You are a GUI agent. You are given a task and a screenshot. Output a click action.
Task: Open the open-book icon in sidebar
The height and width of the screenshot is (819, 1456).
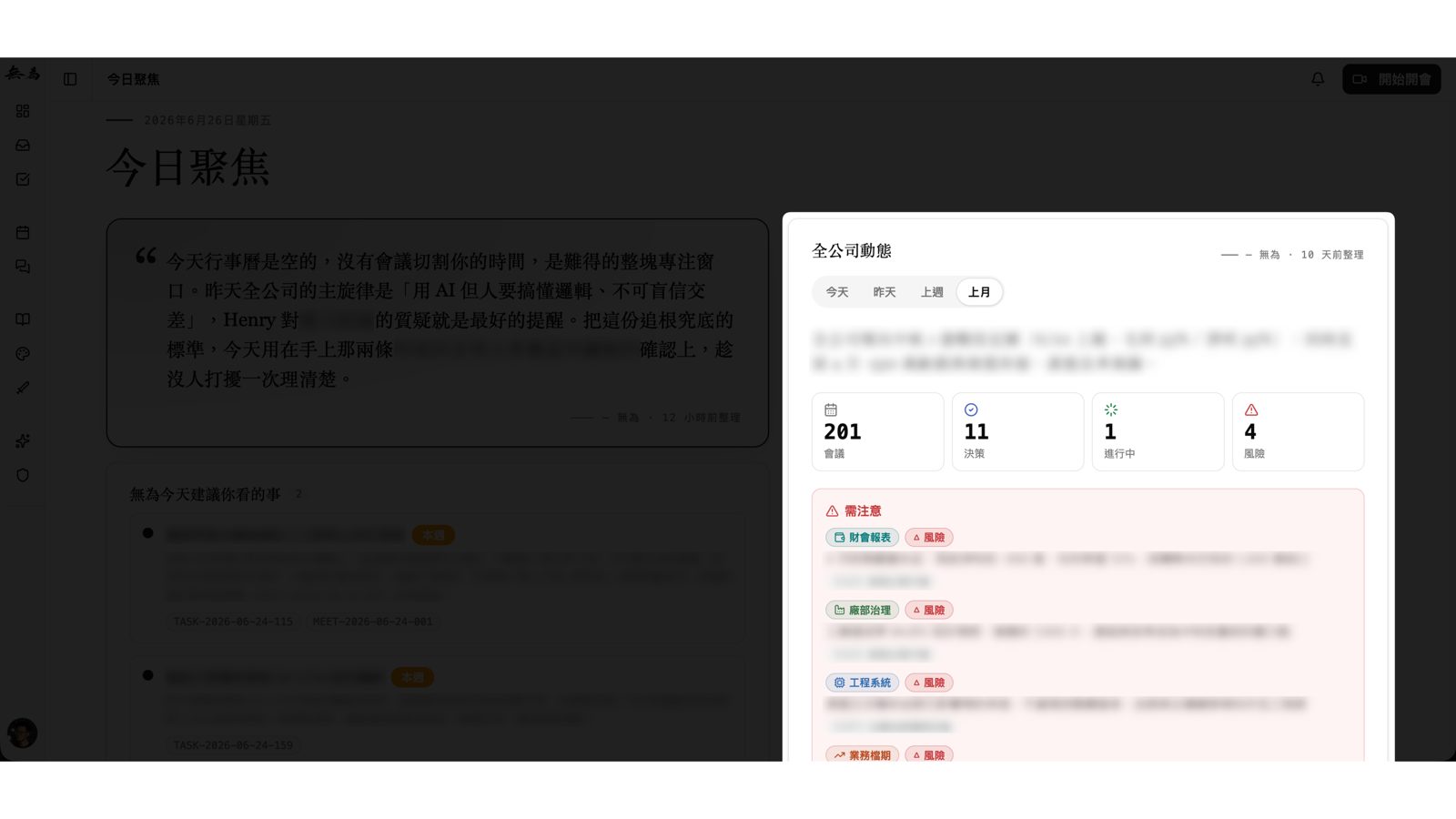pos(23,319)
